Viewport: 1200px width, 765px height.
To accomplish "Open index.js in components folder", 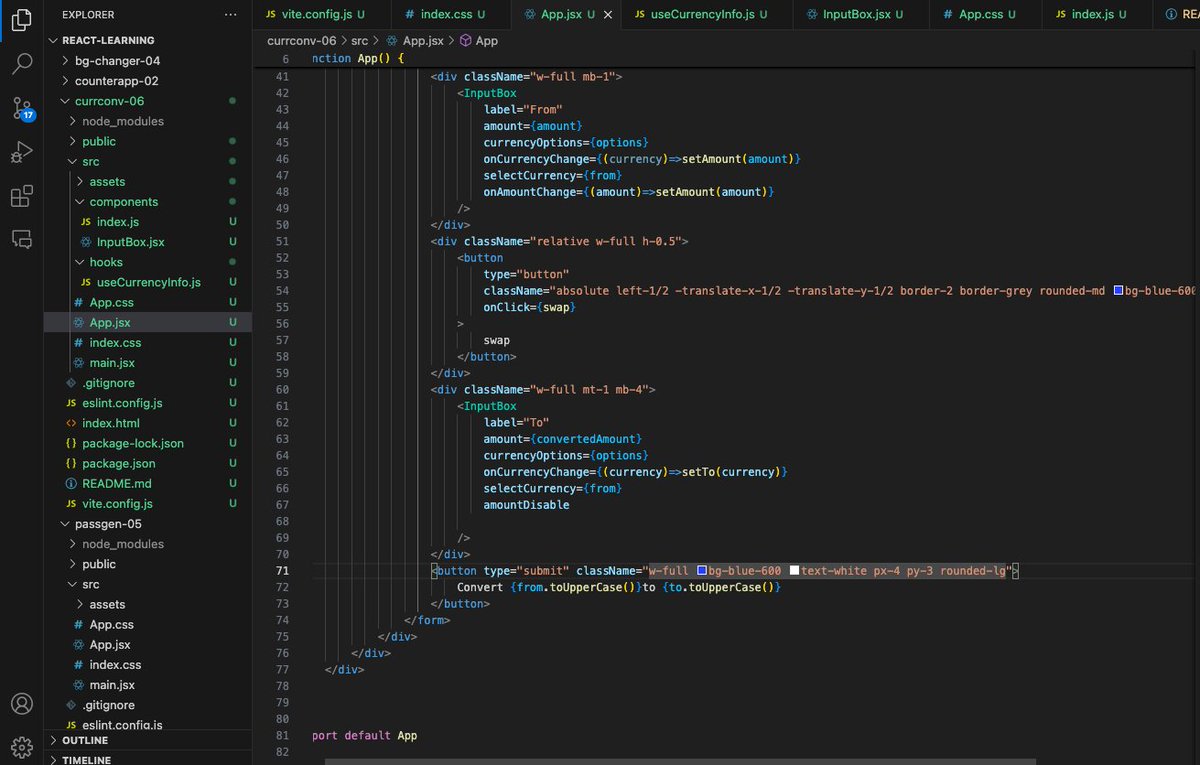I will click(x=147, y=222).
